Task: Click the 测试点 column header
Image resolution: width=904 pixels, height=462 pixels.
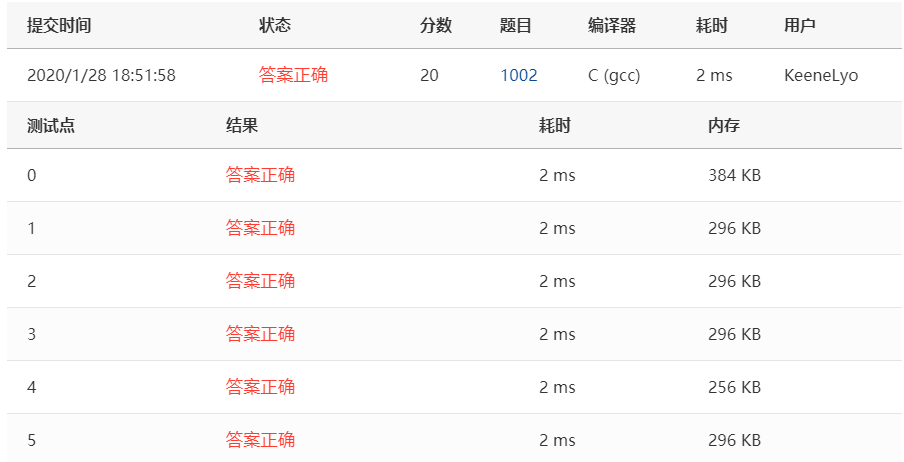Action: [51, 126]
